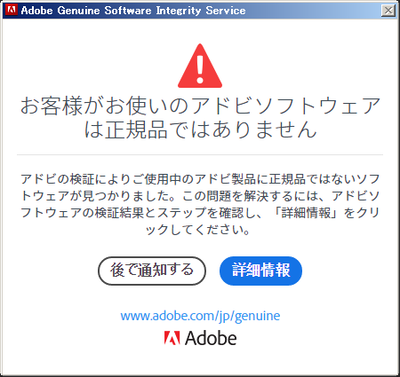The width and height of the screenshot is (400, 377).
Task: Click the body line starting アドビの検証により
Action: pyautogui.click(x=200, y=179)
